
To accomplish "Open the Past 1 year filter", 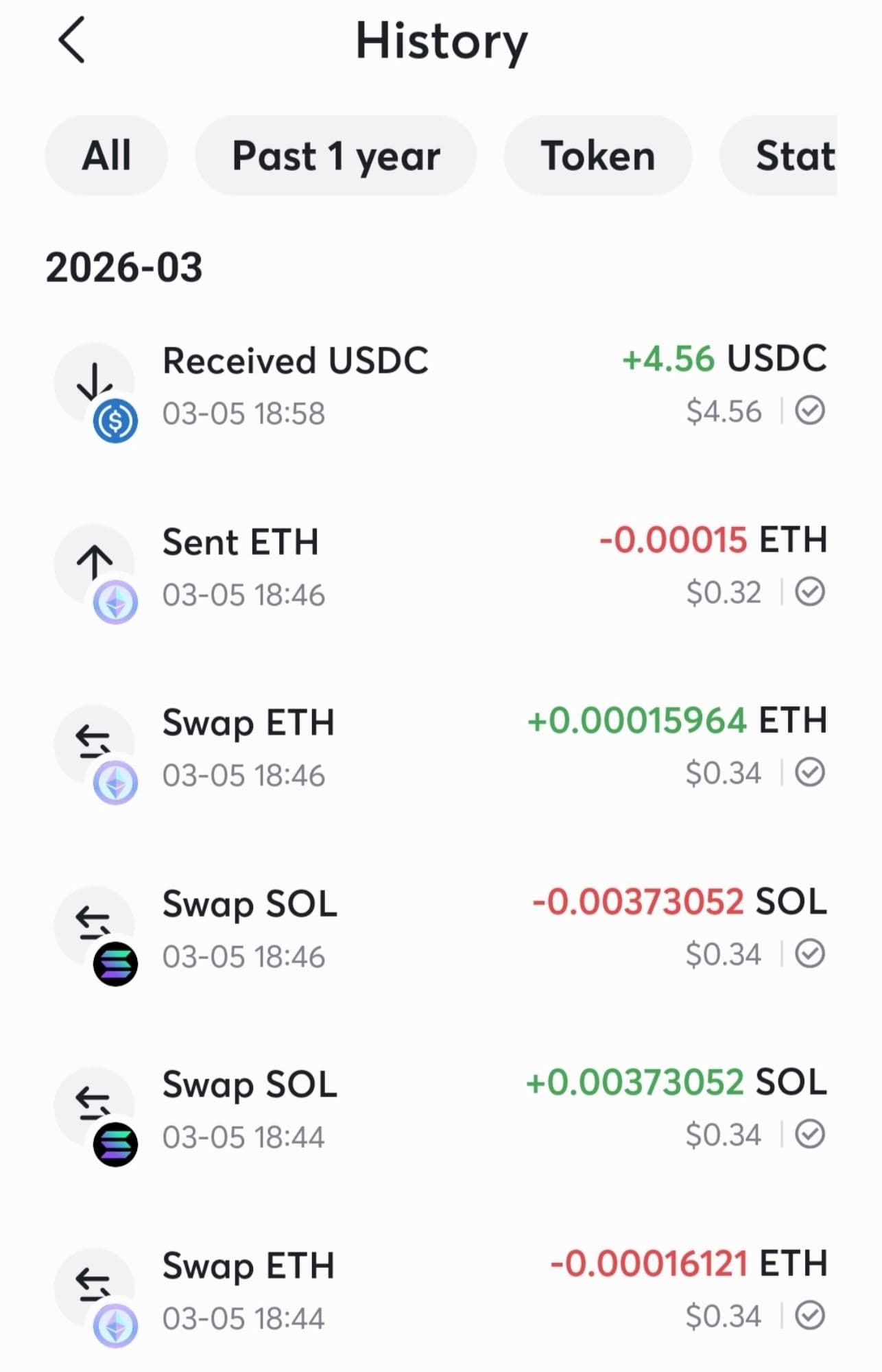I will click(335, 156).
